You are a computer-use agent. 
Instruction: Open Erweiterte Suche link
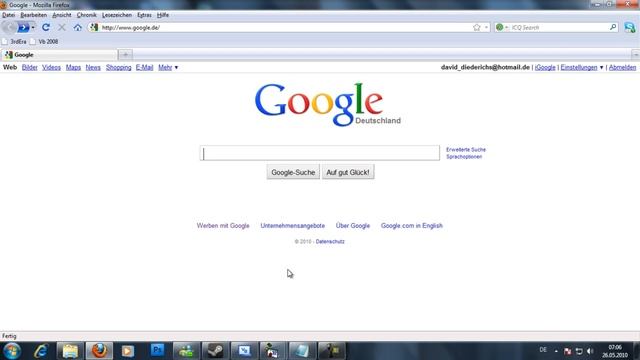coord(466,150)
